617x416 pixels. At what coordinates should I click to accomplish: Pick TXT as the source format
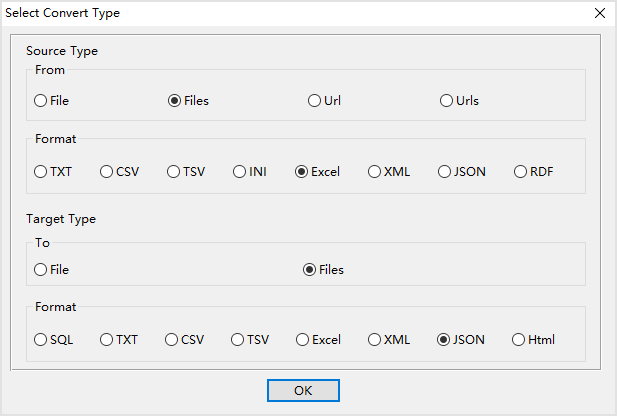click(x=41, y=172)
